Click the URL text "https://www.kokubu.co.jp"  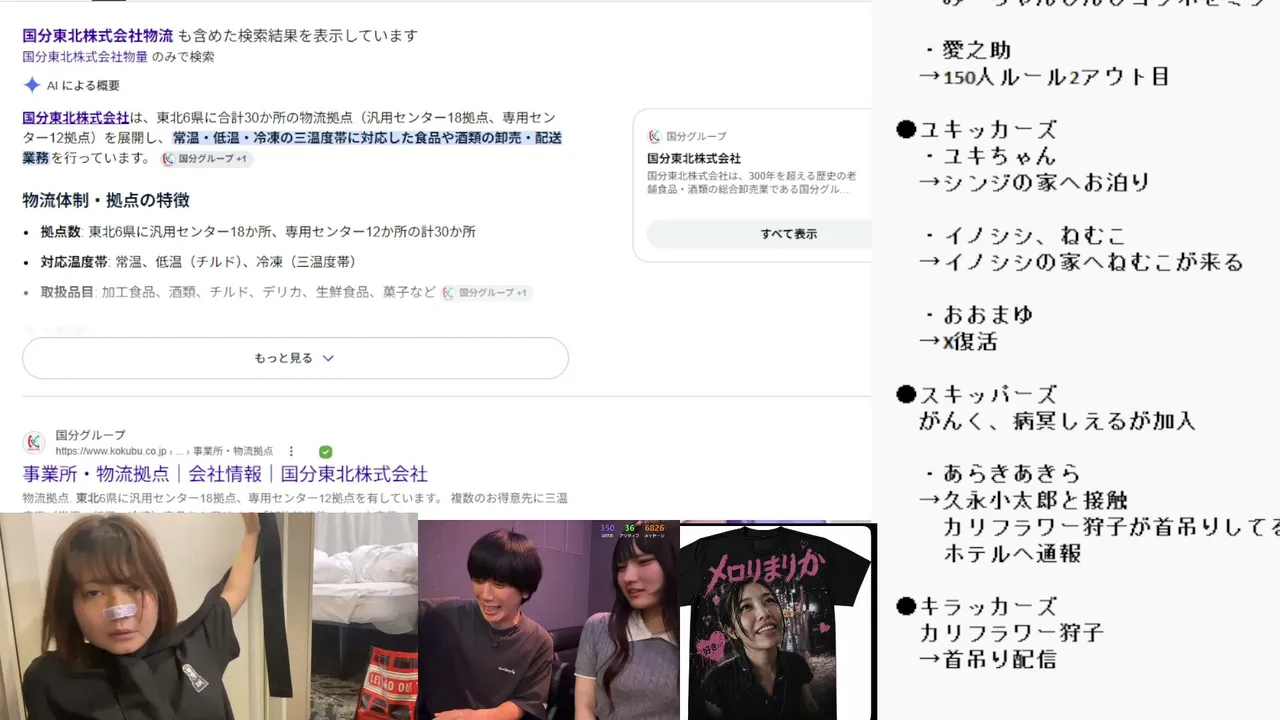click(111, 451)
